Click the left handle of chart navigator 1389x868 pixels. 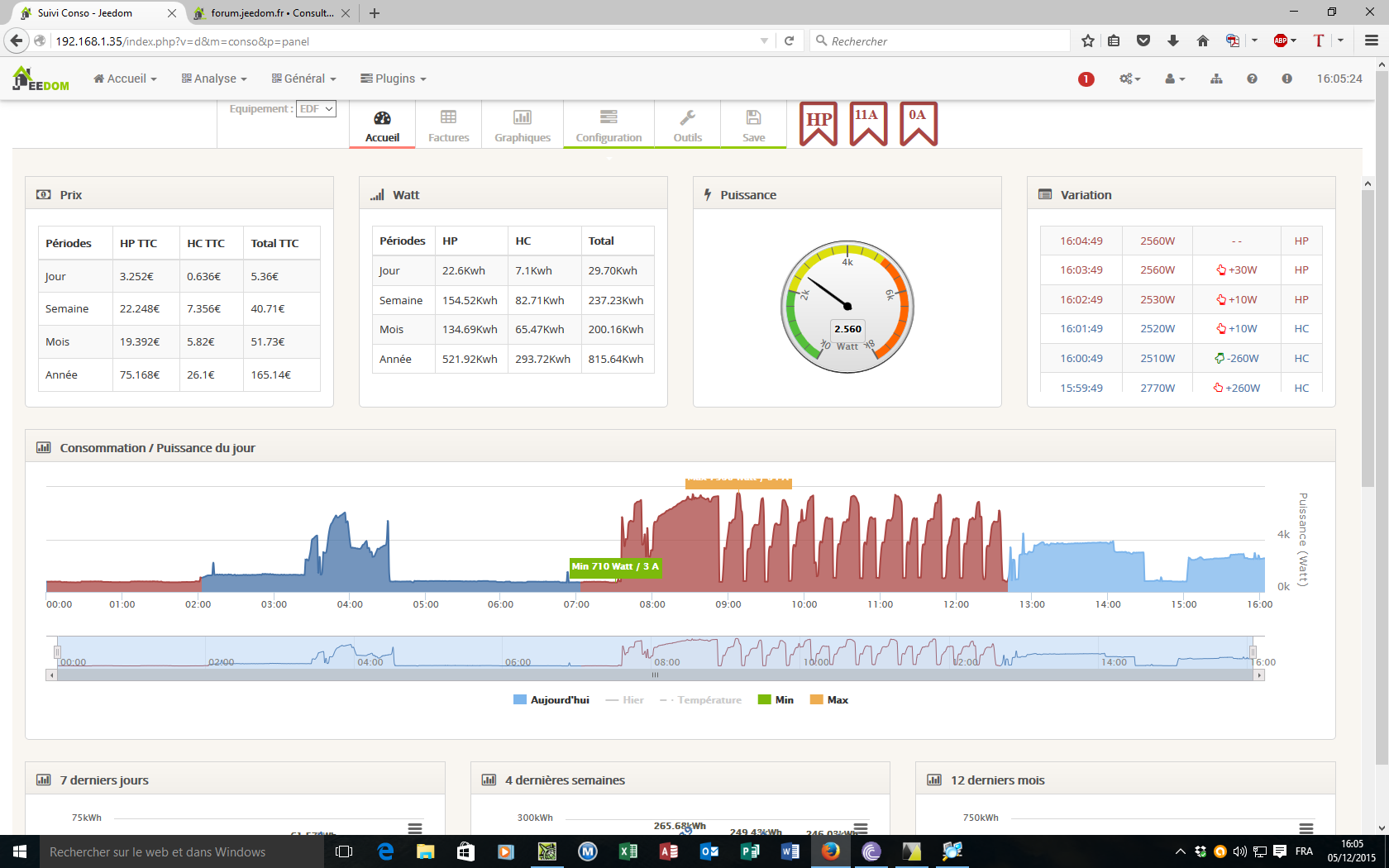tap(58, 652)
